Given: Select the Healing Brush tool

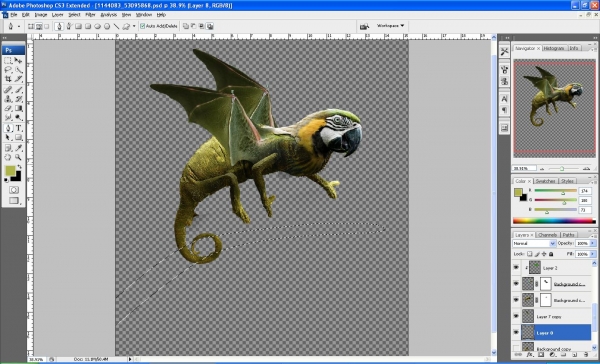Looking at the screenshot, I should pyautogui.click(x=8, y=90).
